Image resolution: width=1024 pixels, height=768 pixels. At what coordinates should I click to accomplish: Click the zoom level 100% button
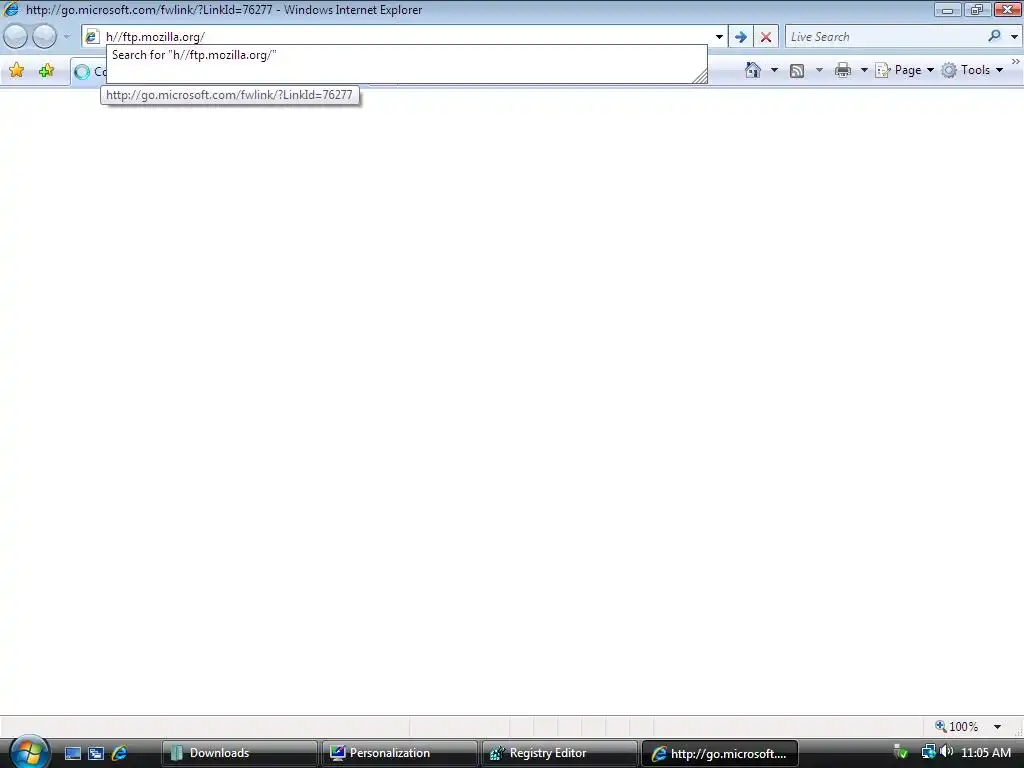click(957, 726)
